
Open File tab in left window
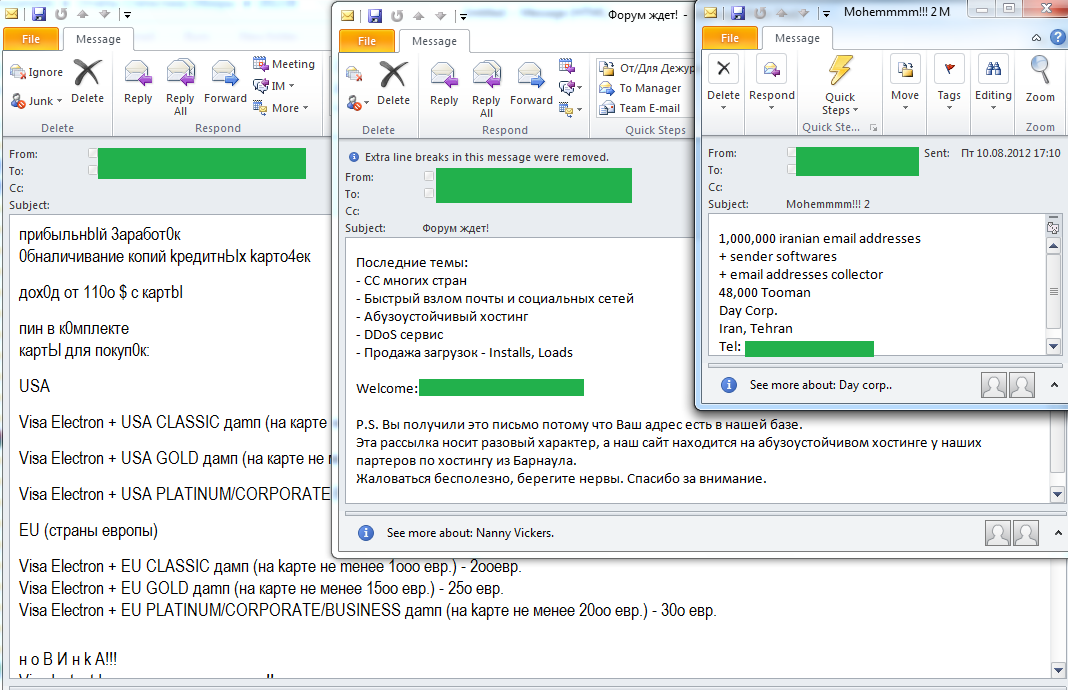pyautogui.click(x=31, y=39)
